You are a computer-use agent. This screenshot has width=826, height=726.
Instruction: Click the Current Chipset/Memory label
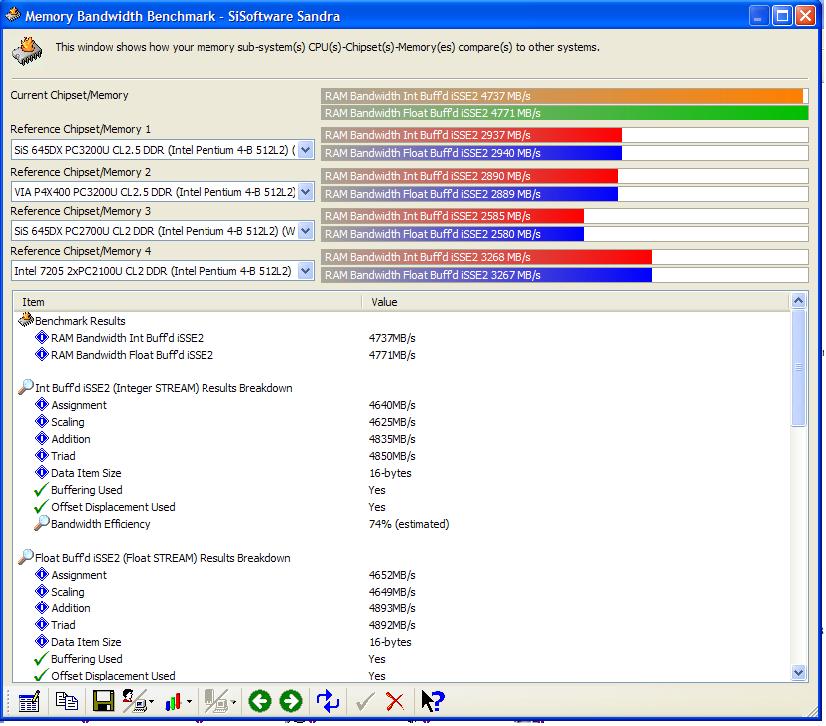[x=69, y=95]
